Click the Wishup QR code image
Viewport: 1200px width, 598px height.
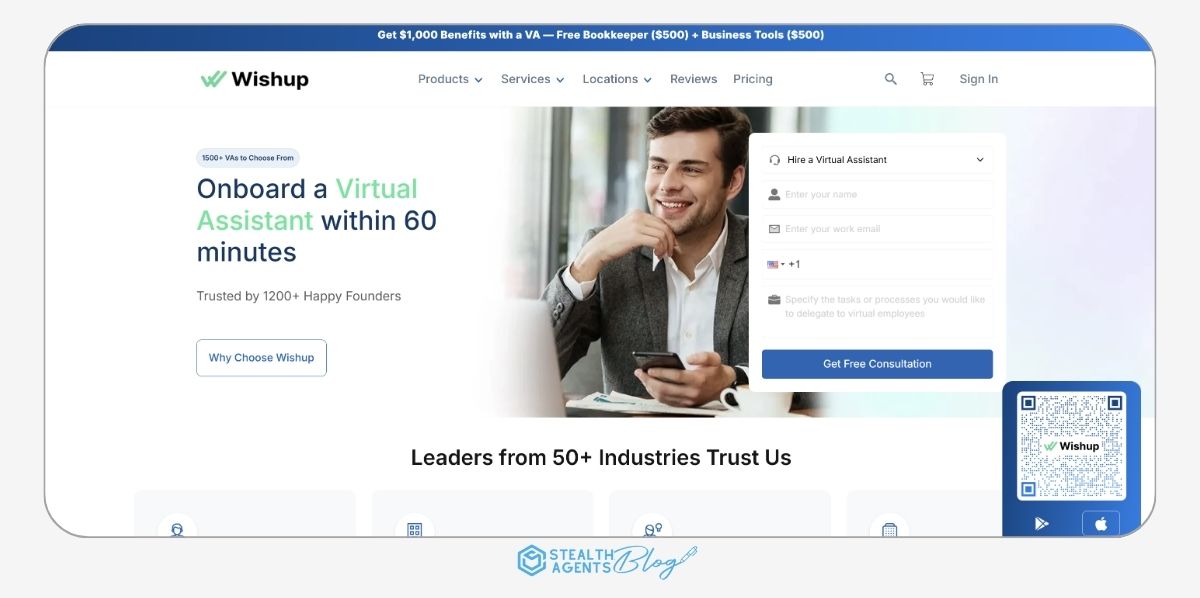(x=1071, y=446)
